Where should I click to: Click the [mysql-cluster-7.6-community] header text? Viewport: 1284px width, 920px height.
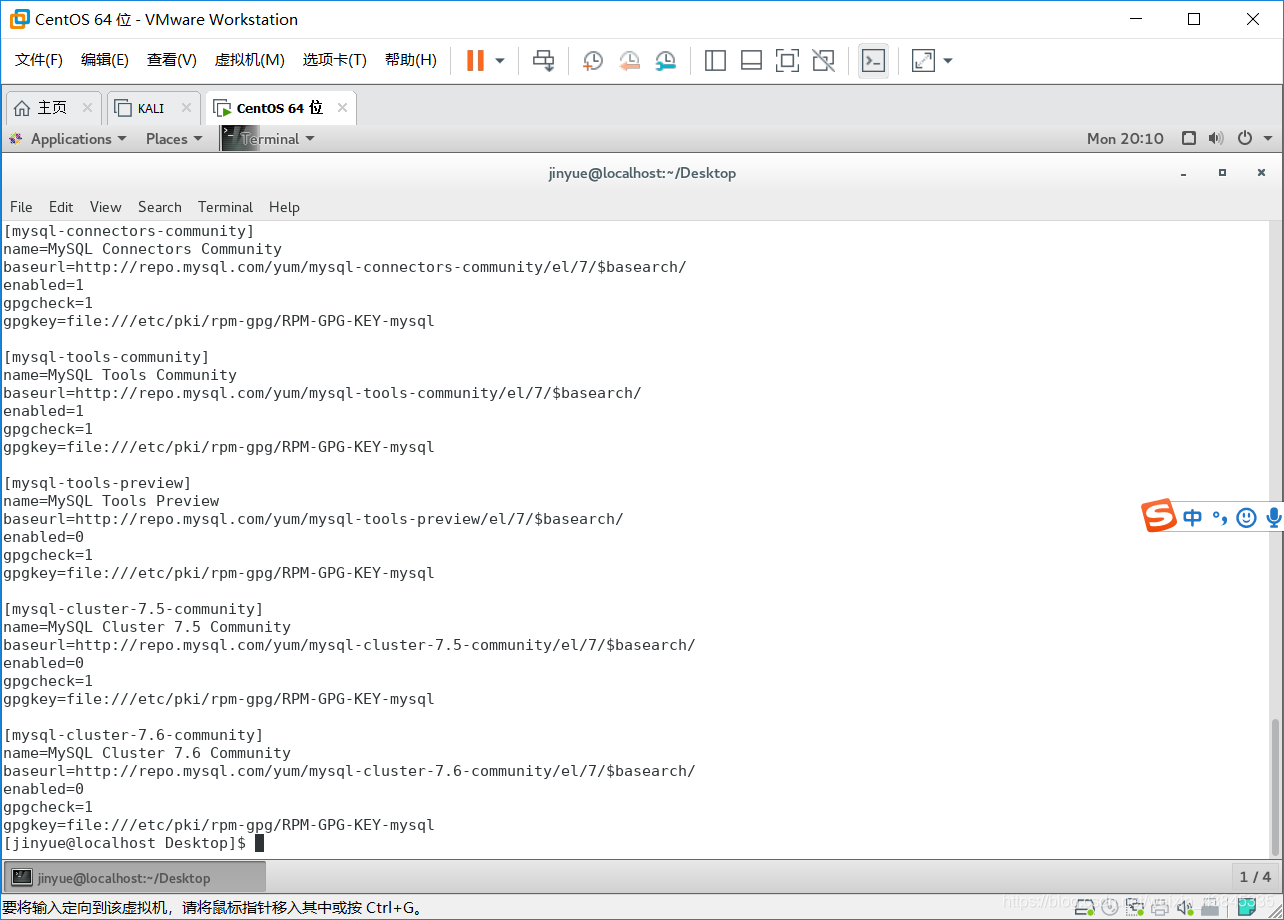(x=133, y=735)
